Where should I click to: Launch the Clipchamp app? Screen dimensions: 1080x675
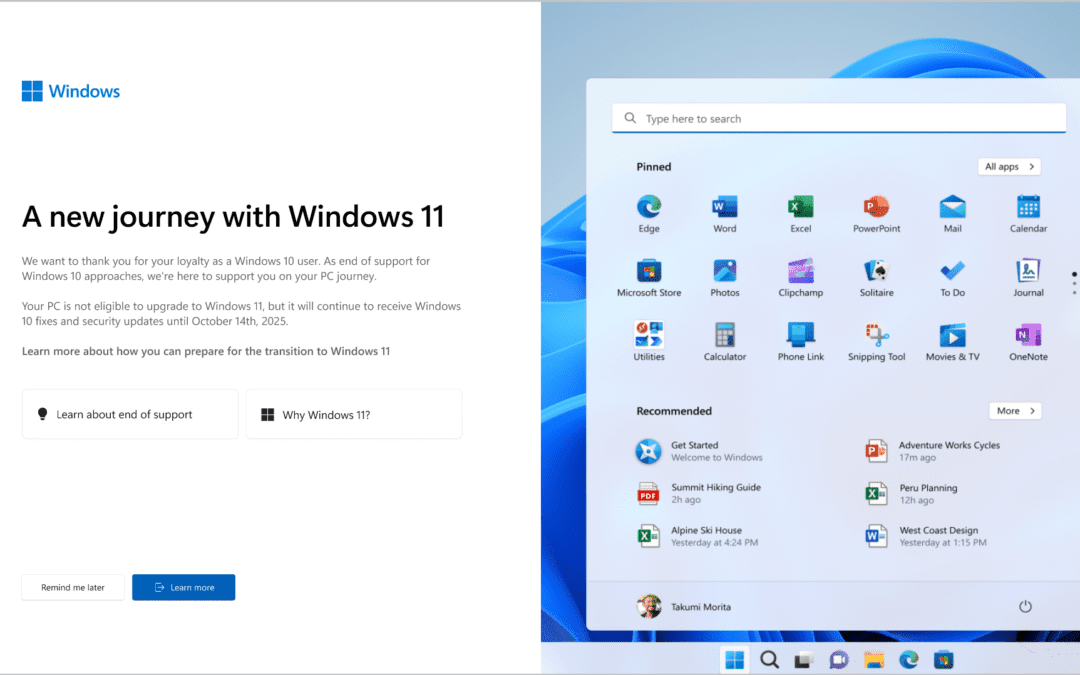tap(800, 278)
